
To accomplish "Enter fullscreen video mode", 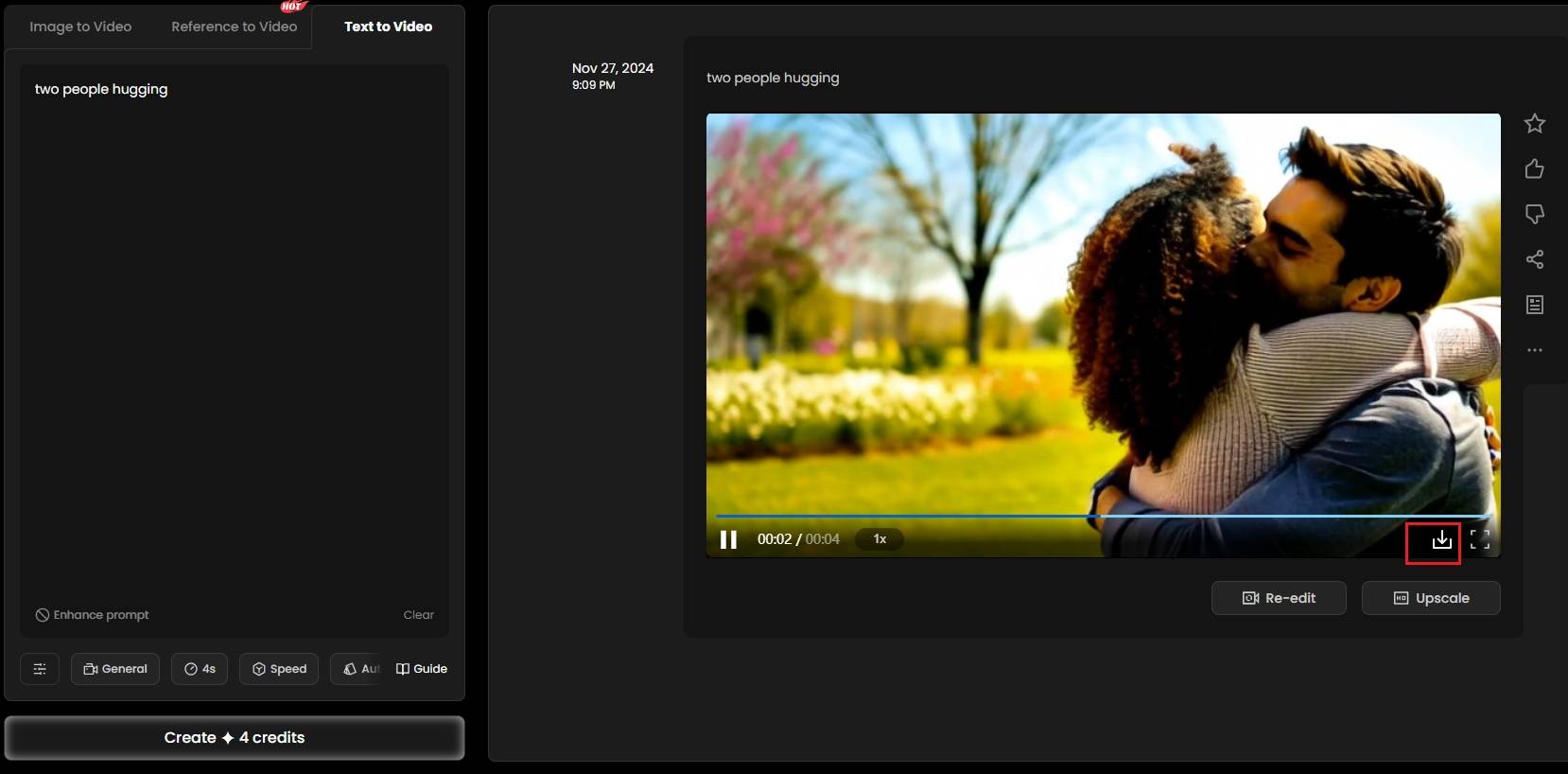I will click(x=1479, y=539).
